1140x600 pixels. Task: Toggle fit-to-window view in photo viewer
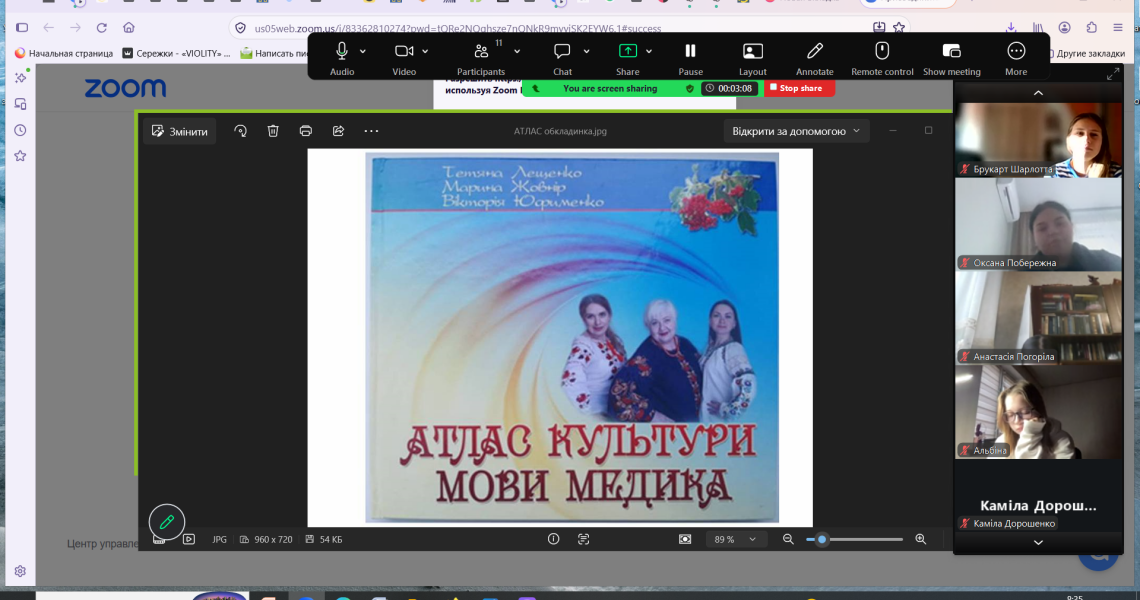click(685, 539)
